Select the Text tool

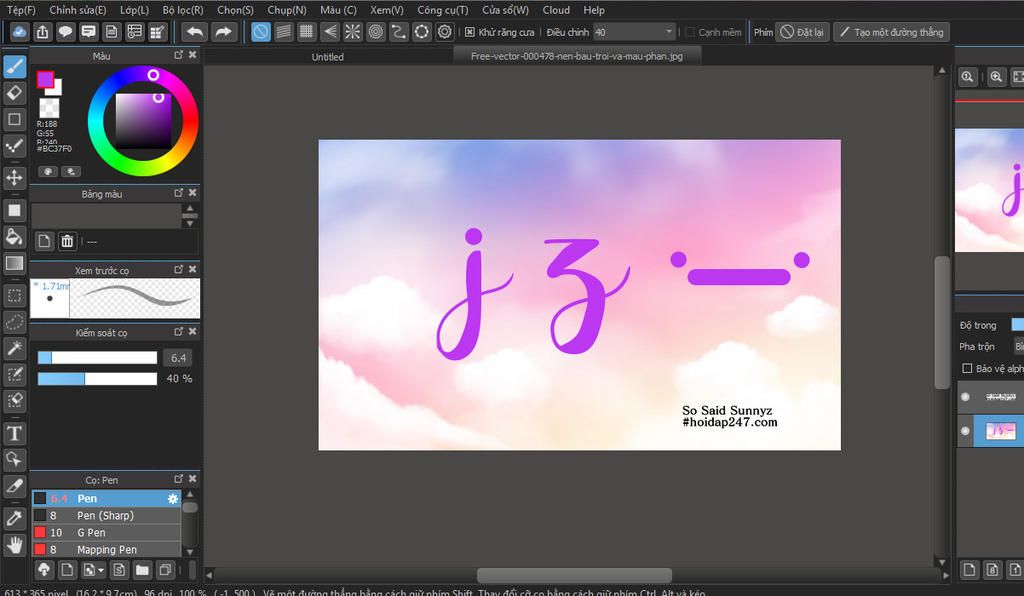pyautogui.click(x=15, y=433)
